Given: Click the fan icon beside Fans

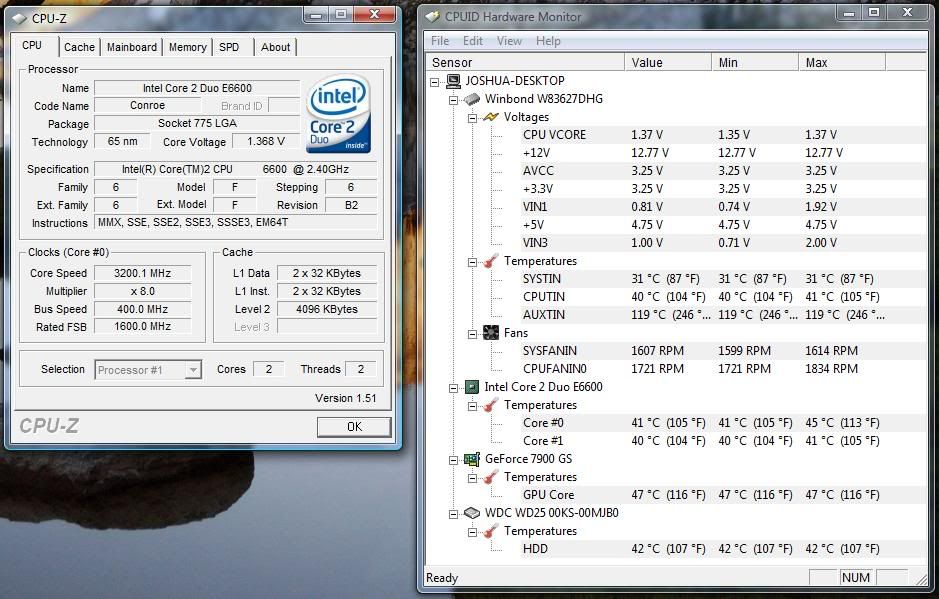Looking at the screenshot, I should 491,333.
